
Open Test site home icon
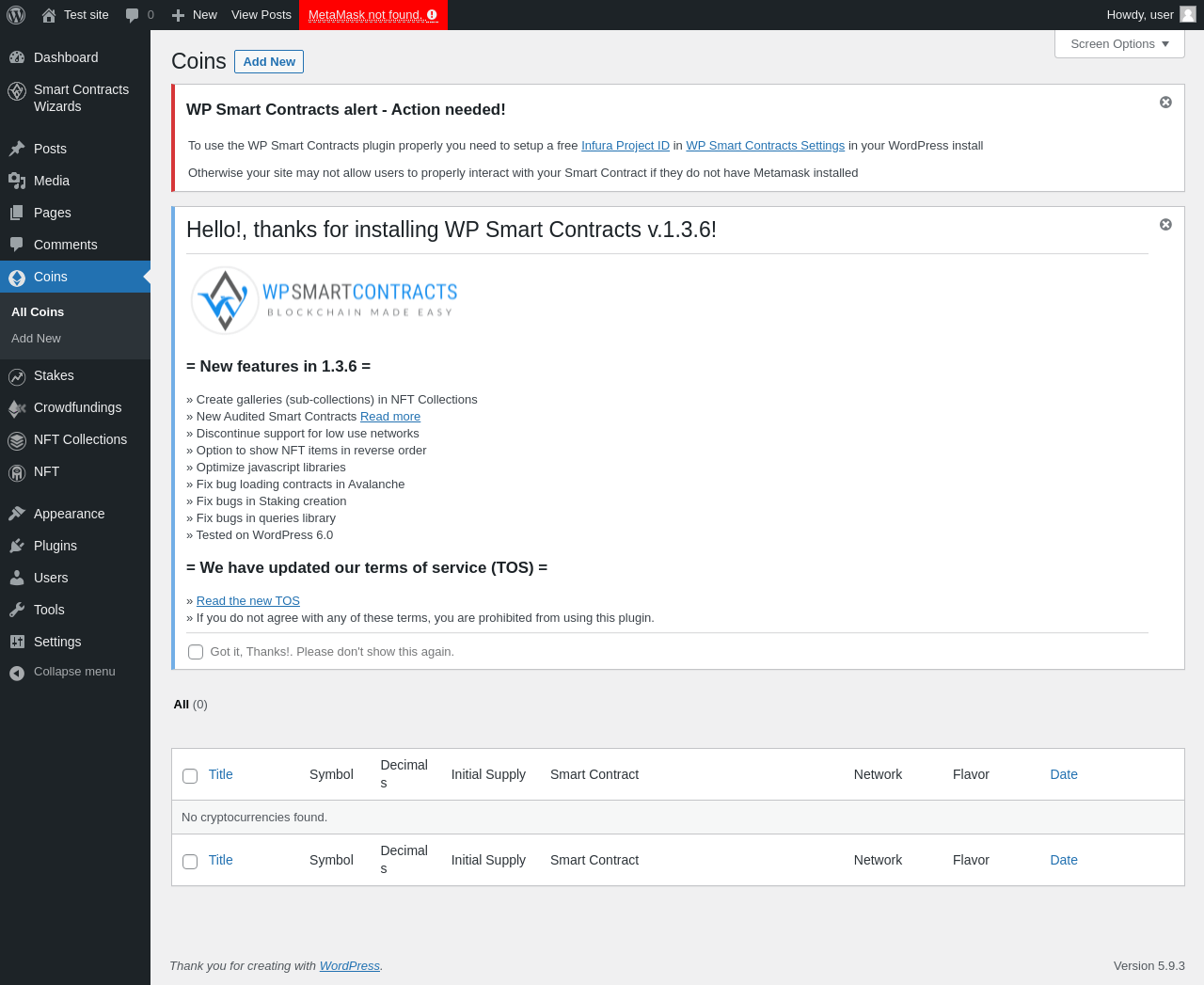(49, 15)
